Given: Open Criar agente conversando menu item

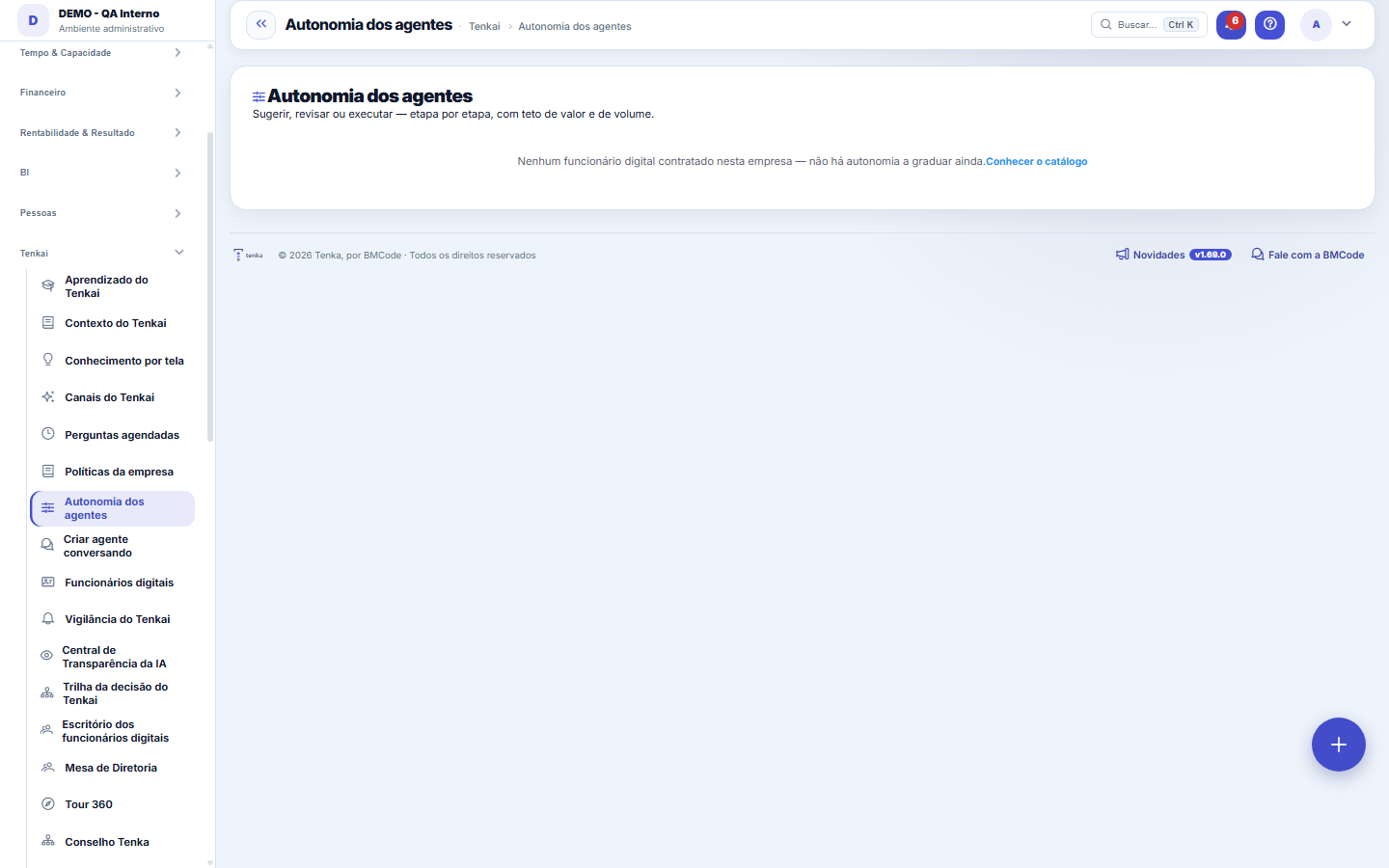Looking at the screenshot, I should [x=113, y=546].
